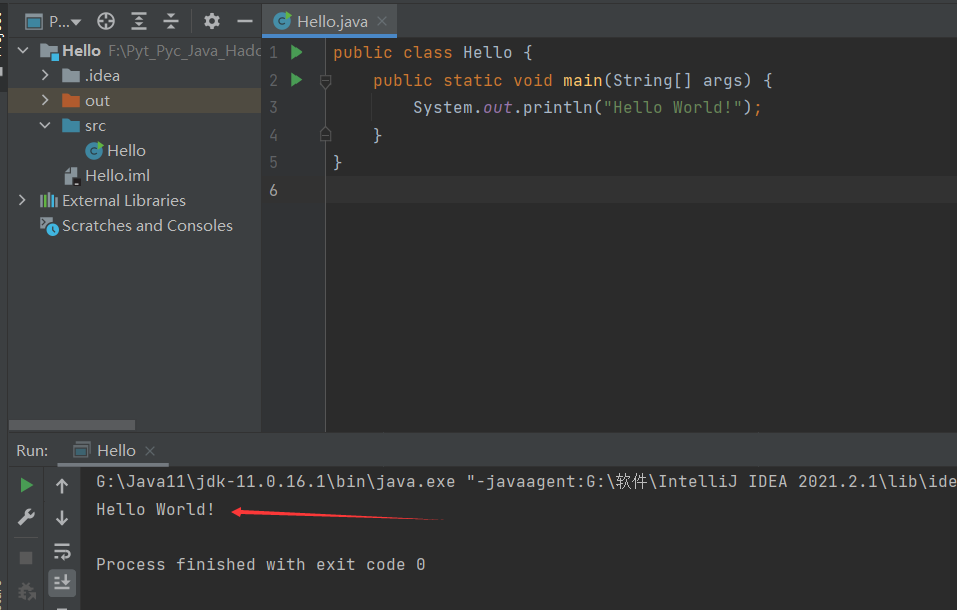Click "Hello World!" output in console
This screenshot has width=957, height=610.
[x=155, y=509]
